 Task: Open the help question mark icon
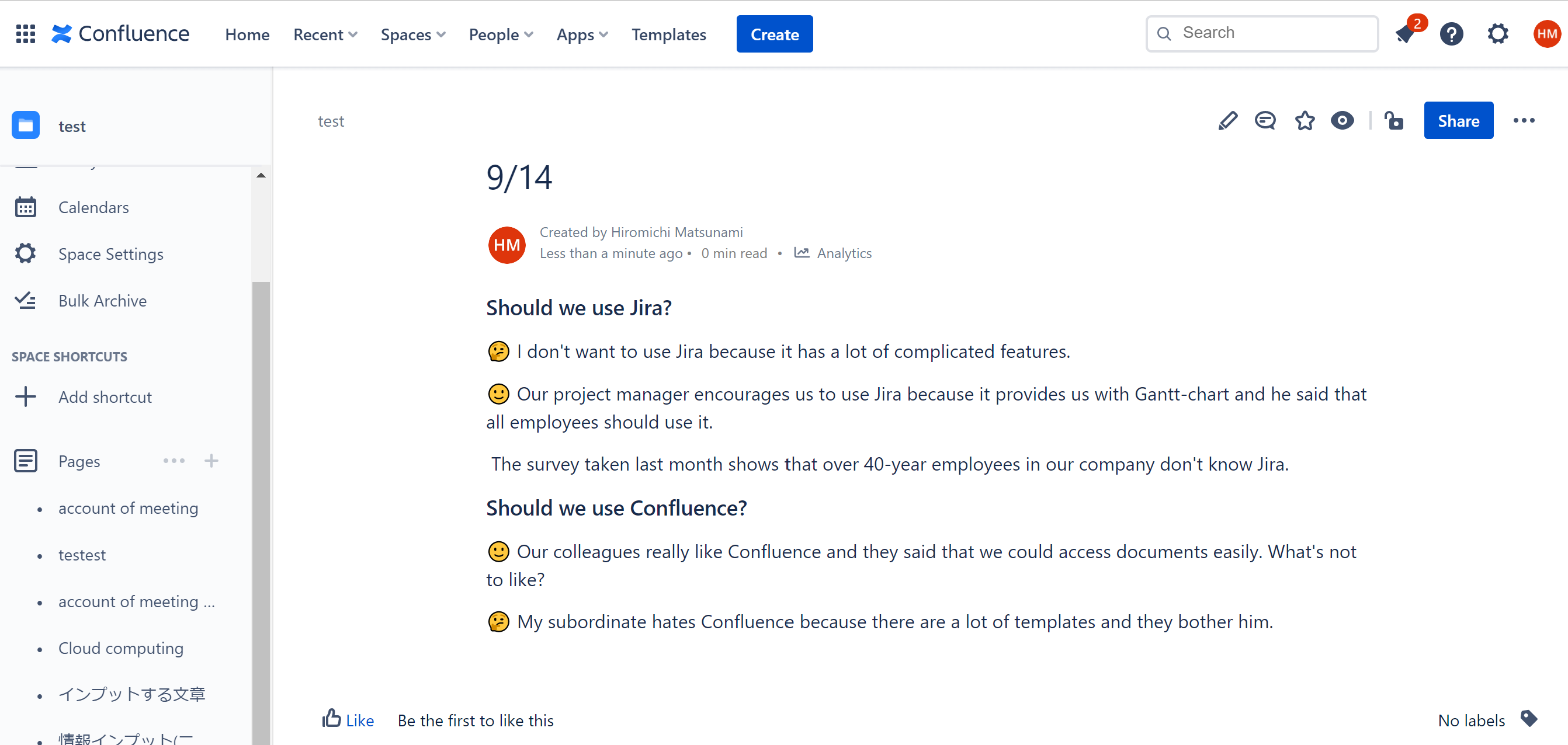coord(1451,34)
